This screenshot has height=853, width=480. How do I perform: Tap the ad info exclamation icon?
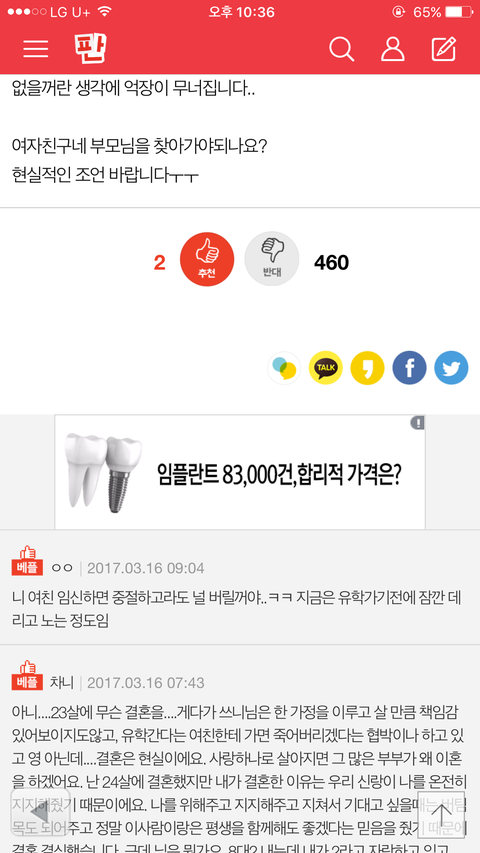(417, 423)
